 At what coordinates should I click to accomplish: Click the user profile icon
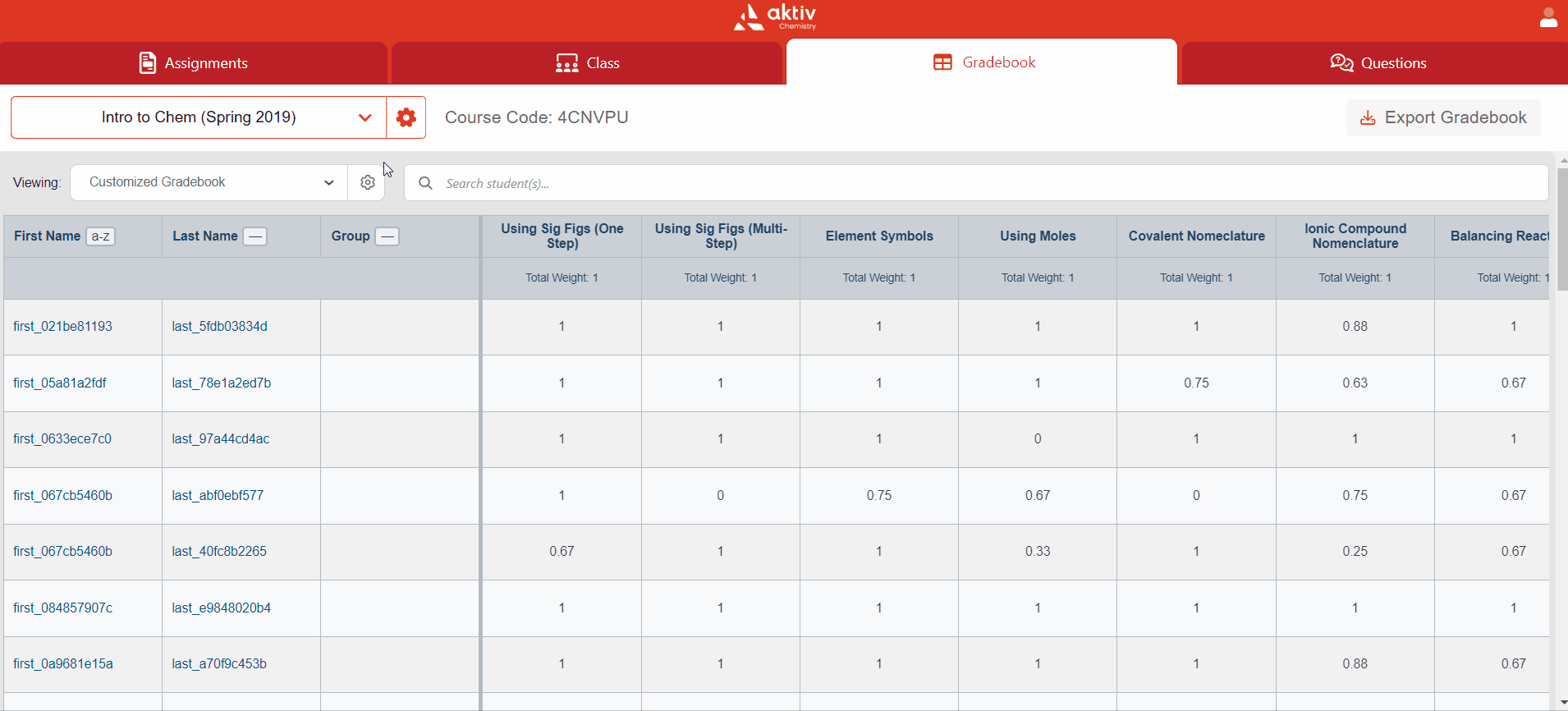coord(1547,18)
